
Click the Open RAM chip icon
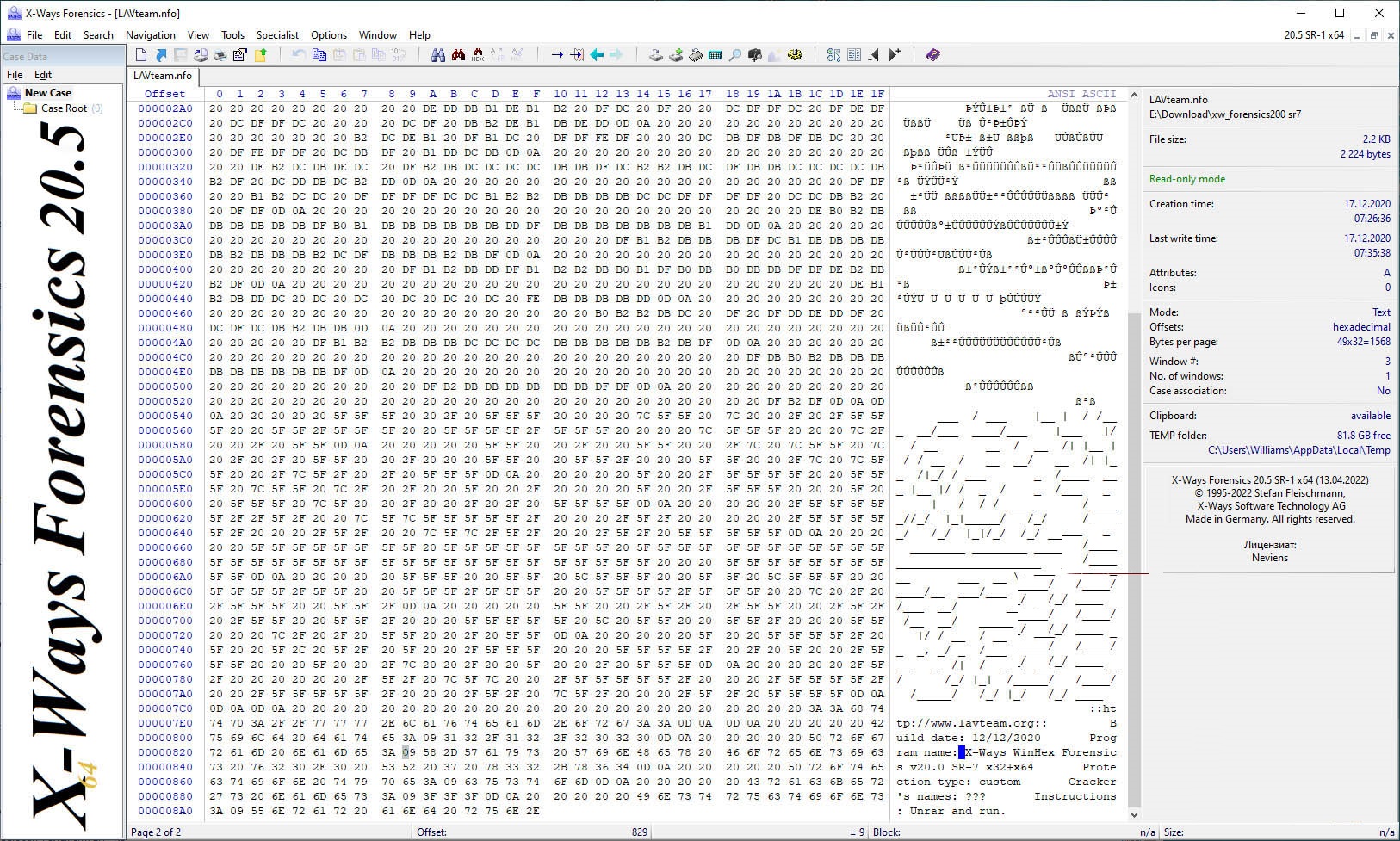coord(696,55)
